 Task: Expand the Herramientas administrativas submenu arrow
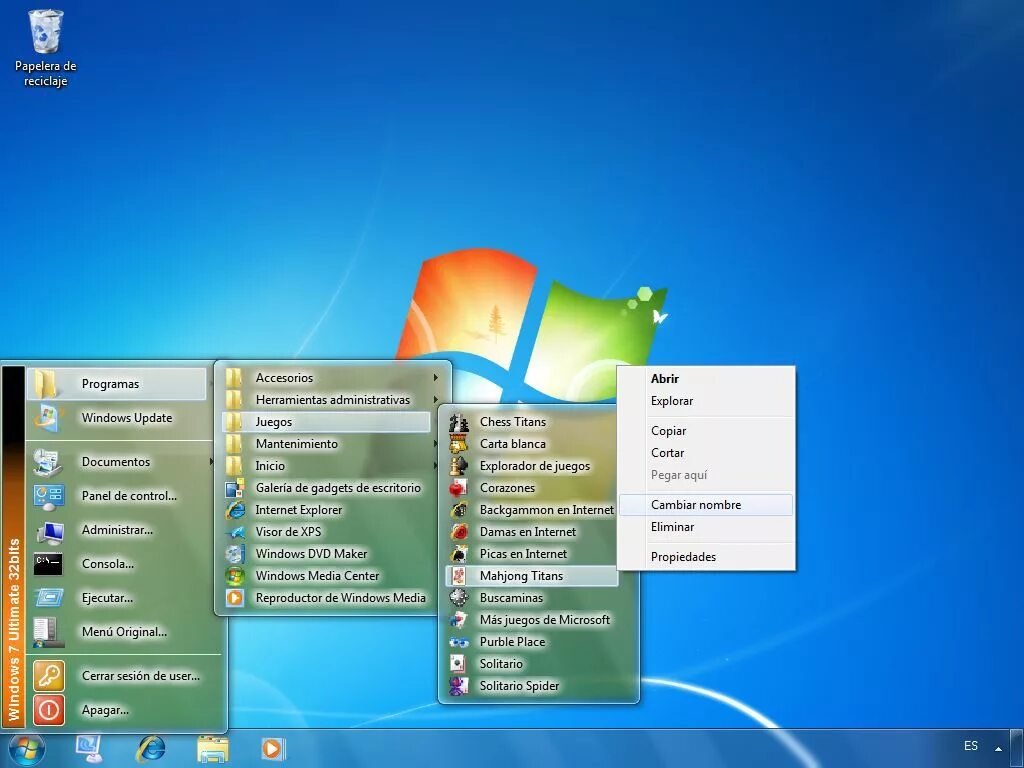436,400
